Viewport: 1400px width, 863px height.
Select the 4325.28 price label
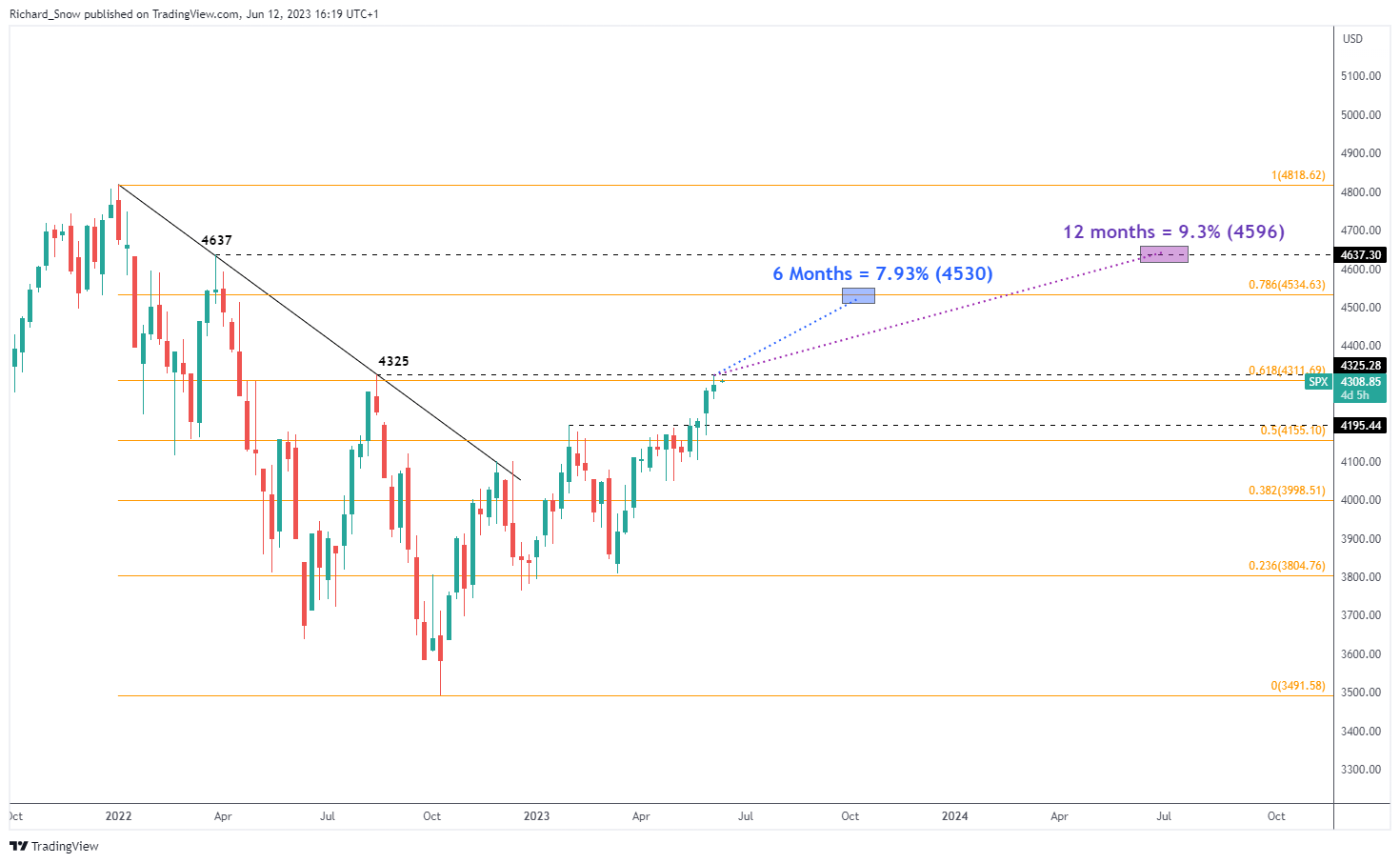[1361, 366]
